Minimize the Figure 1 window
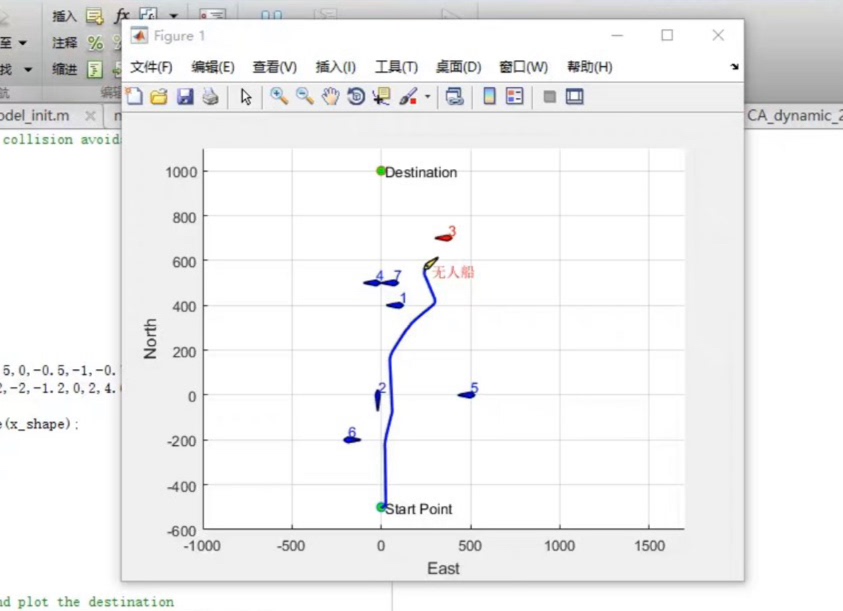Viewport: 843px width, 611px height. [x=617, y=35]
